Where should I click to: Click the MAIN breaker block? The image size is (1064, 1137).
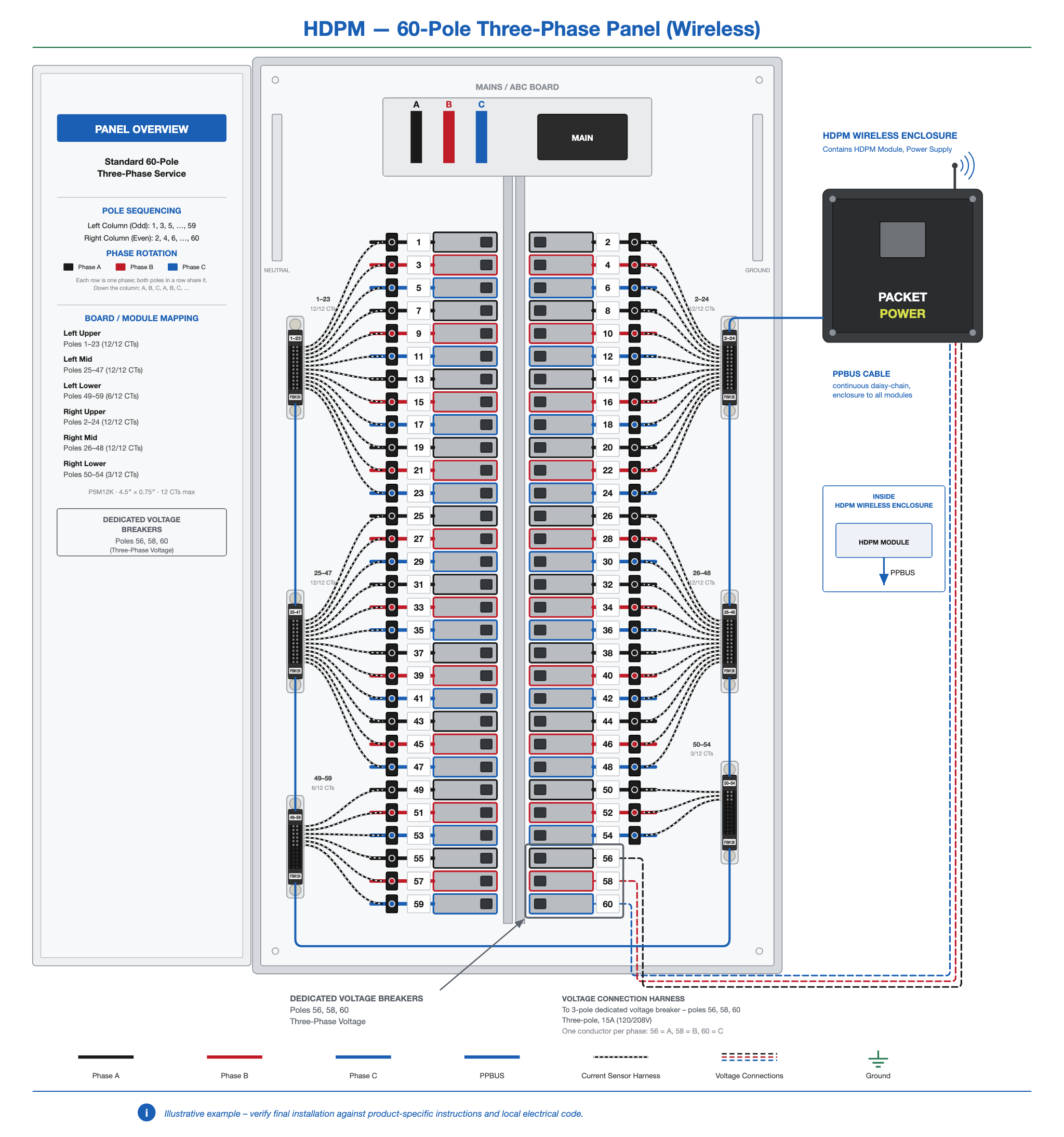[x=582, y=137]
